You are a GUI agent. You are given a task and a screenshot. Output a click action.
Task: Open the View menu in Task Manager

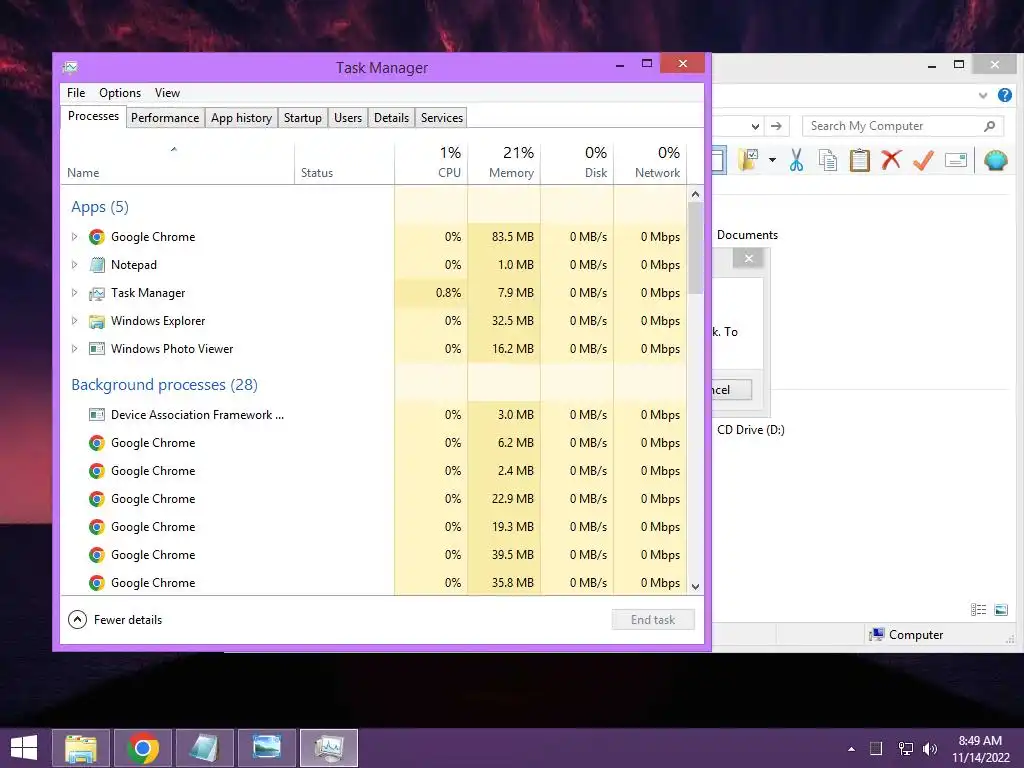point(167,93)
